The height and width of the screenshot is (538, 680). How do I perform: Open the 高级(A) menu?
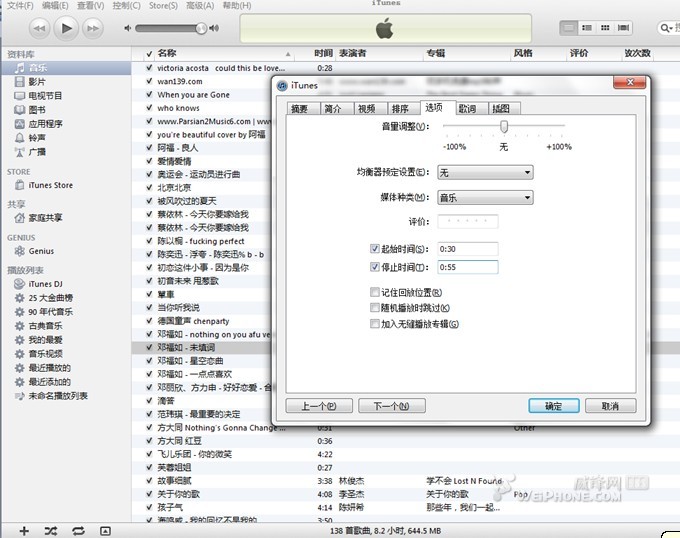pyautogui.click(x=200, y=6)
